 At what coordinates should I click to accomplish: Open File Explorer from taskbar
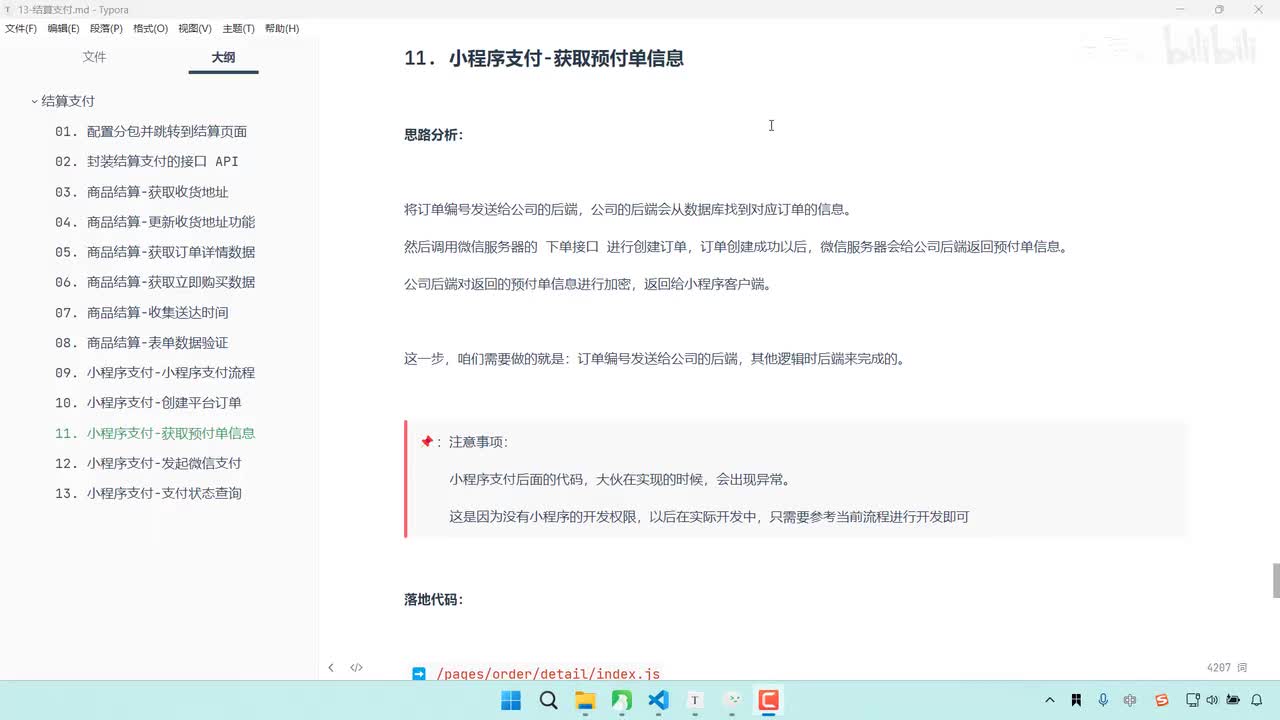point(584,700)
